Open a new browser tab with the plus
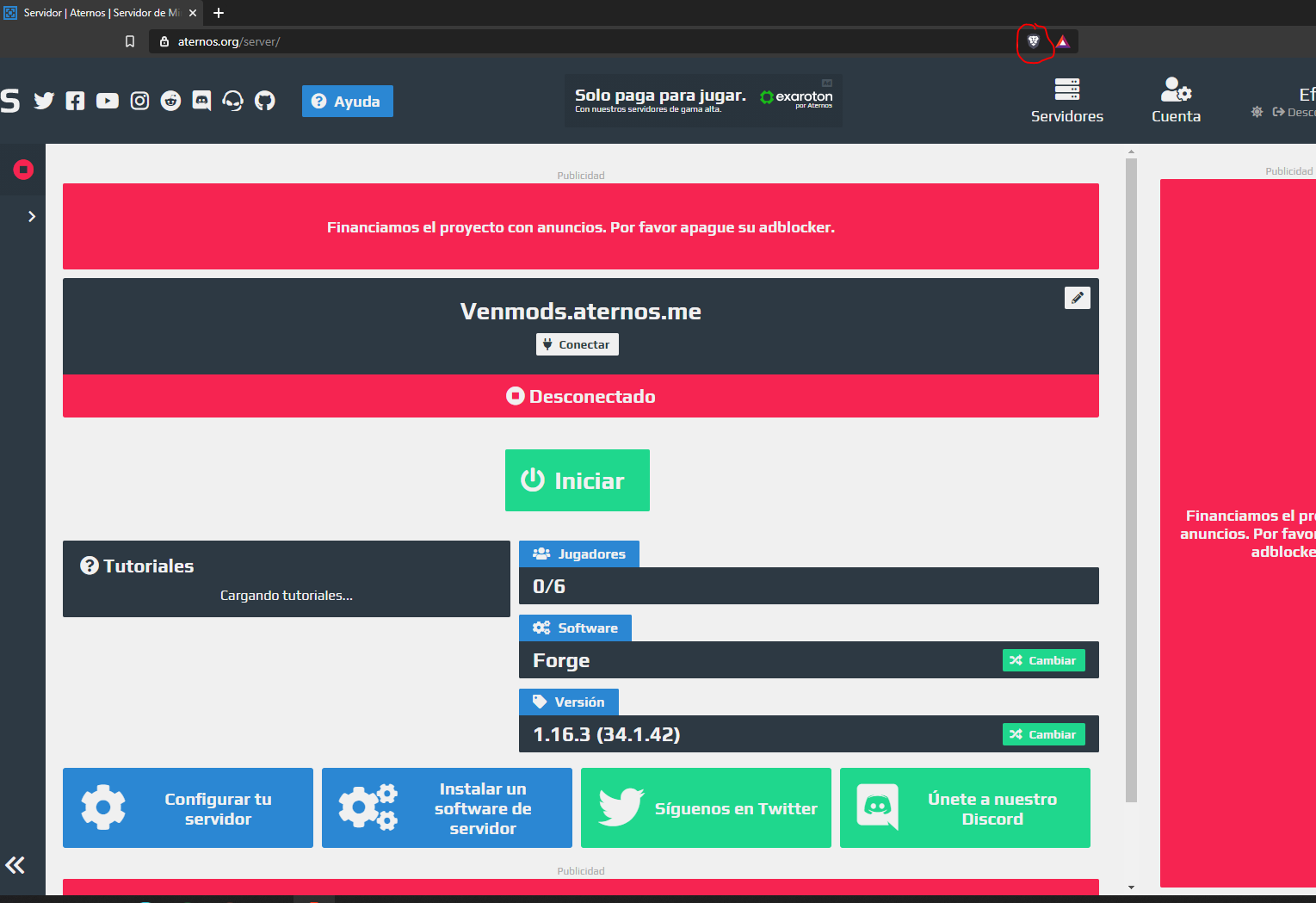The height and width of the screenshot is (903, 1316). tap(219, 13)
